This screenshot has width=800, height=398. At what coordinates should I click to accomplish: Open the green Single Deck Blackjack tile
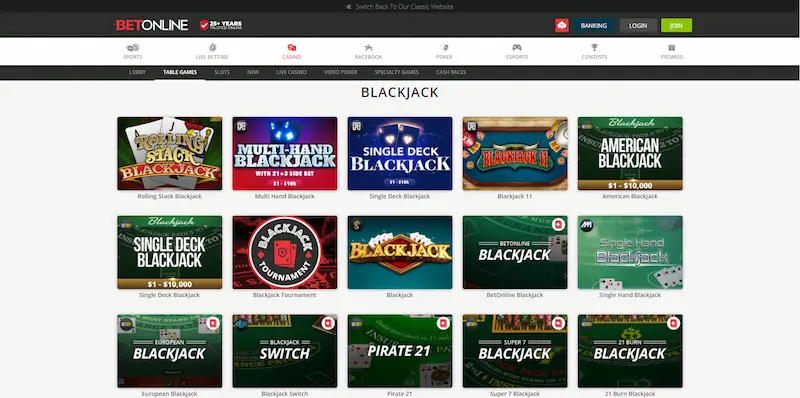pyautogui.click(x=169, y=253)
